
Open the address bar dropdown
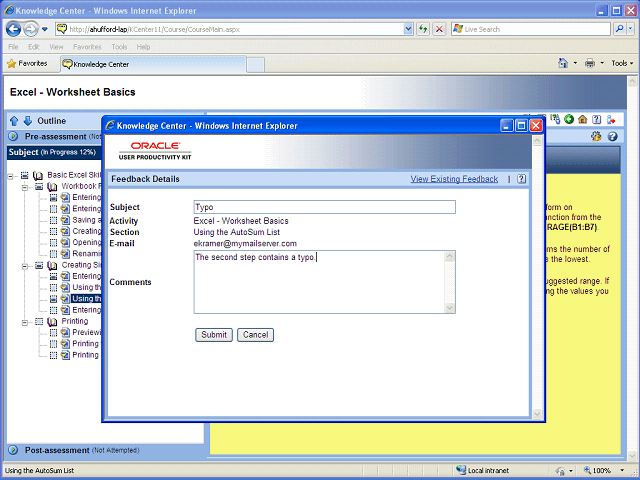[408, 29]
